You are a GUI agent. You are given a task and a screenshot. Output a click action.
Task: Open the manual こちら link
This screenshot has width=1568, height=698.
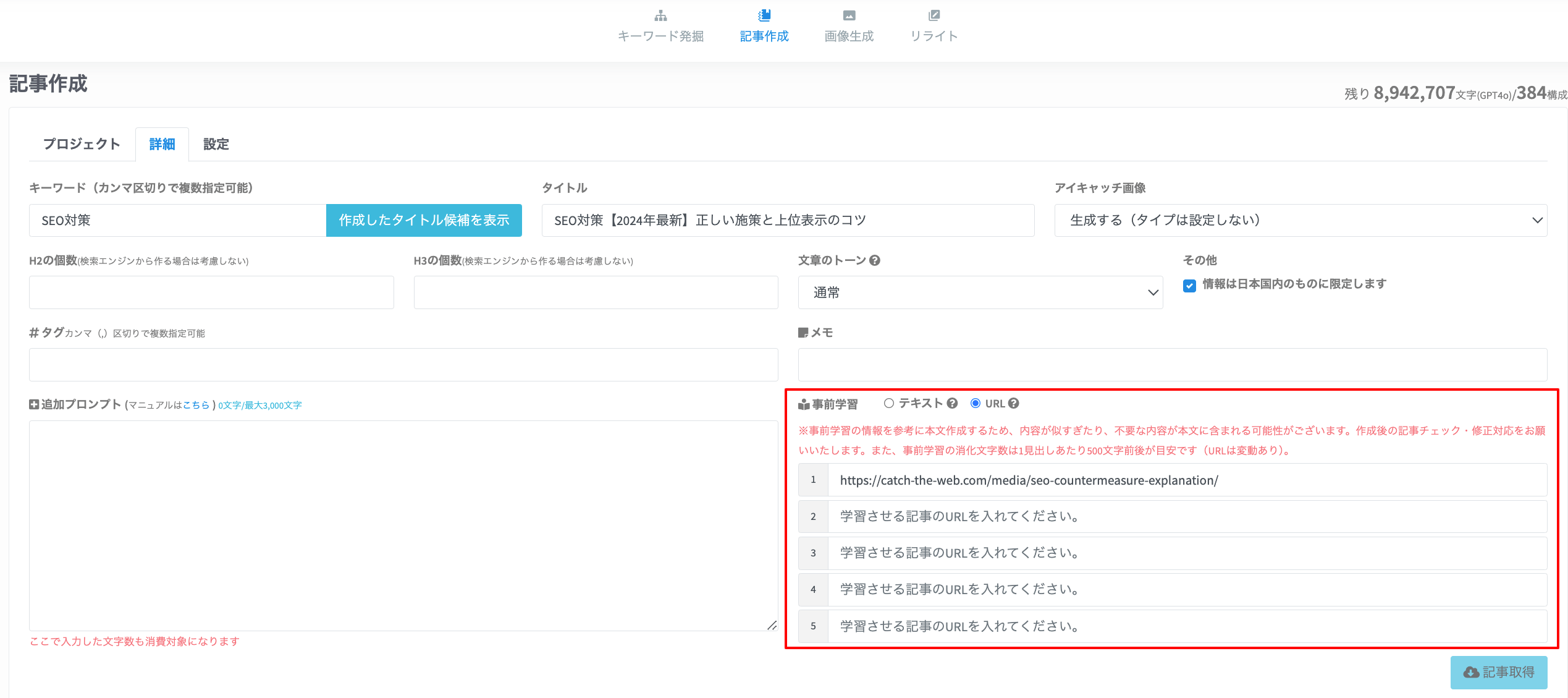[196, 406]
